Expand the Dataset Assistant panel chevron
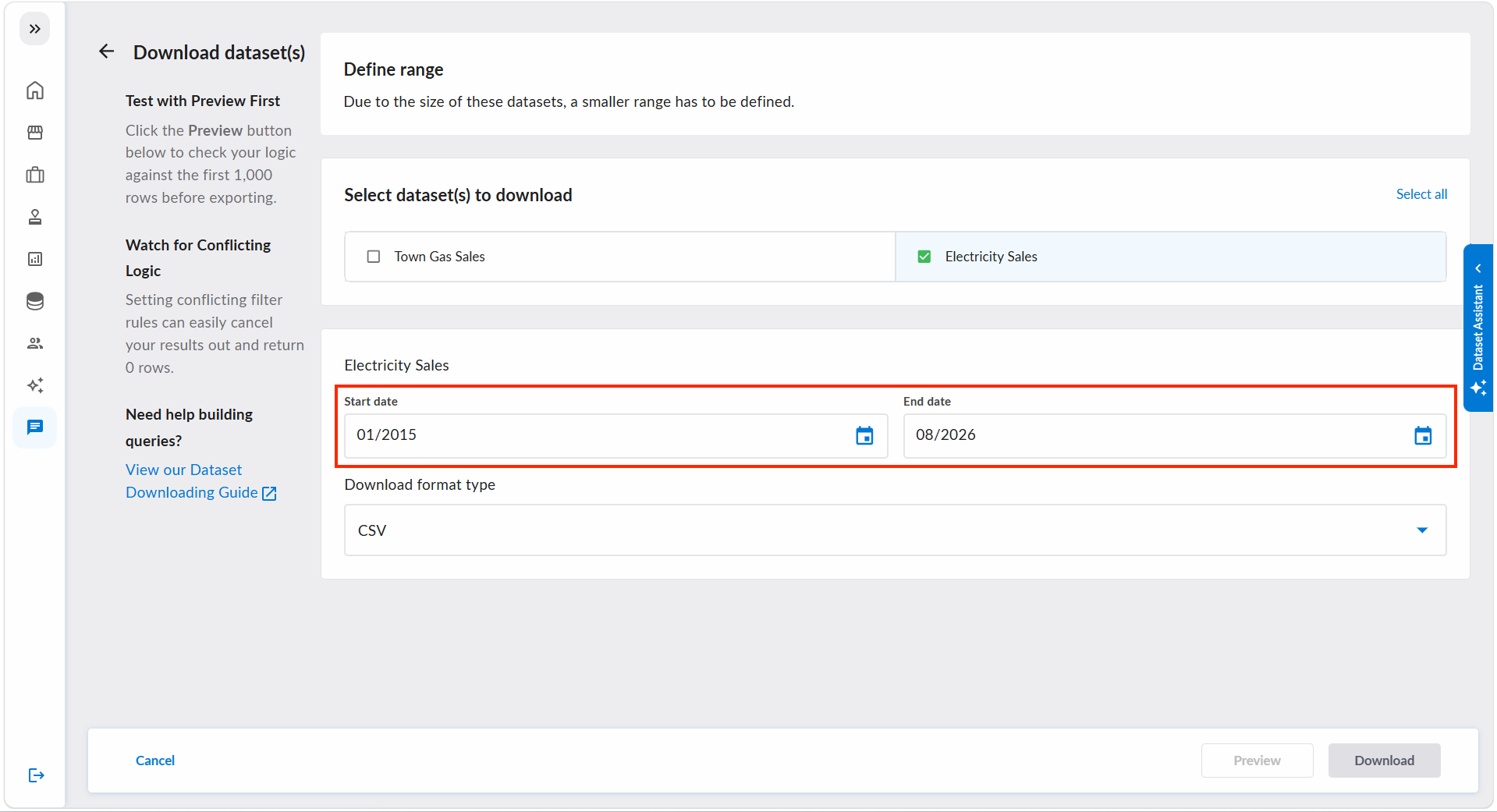Image resolution: width=1497 pixels, height=812 pixels. (x=1478, y=268)
